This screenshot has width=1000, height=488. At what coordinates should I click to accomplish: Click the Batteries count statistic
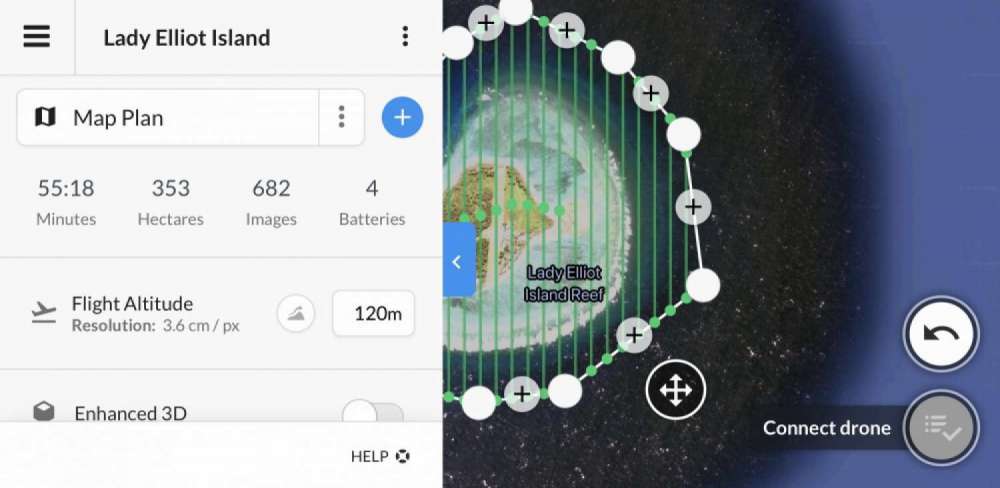pyautogui.click(x=372, y=203)
